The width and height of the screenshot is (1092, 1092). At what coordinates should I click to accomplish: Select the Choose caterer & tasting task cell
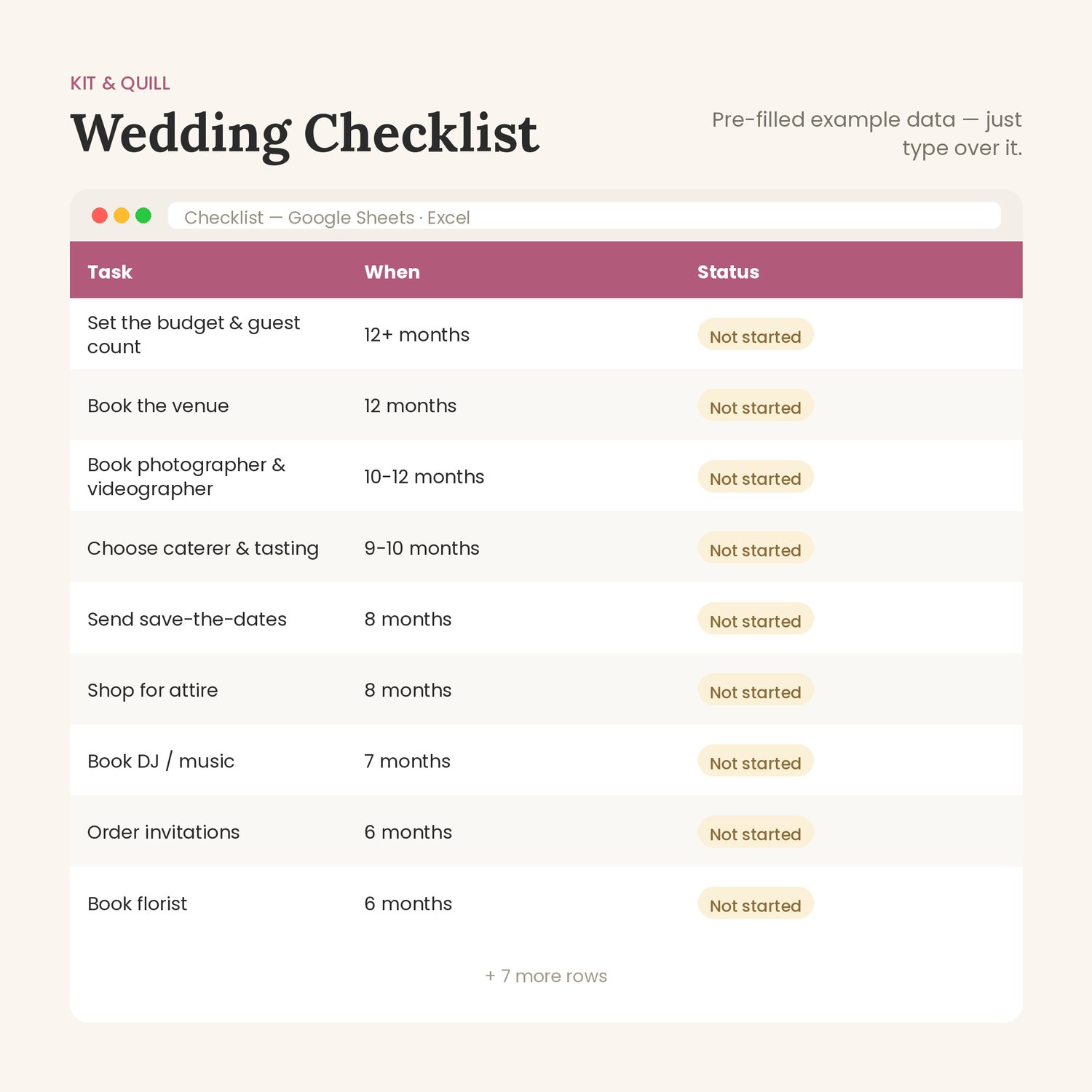[203, 548]
